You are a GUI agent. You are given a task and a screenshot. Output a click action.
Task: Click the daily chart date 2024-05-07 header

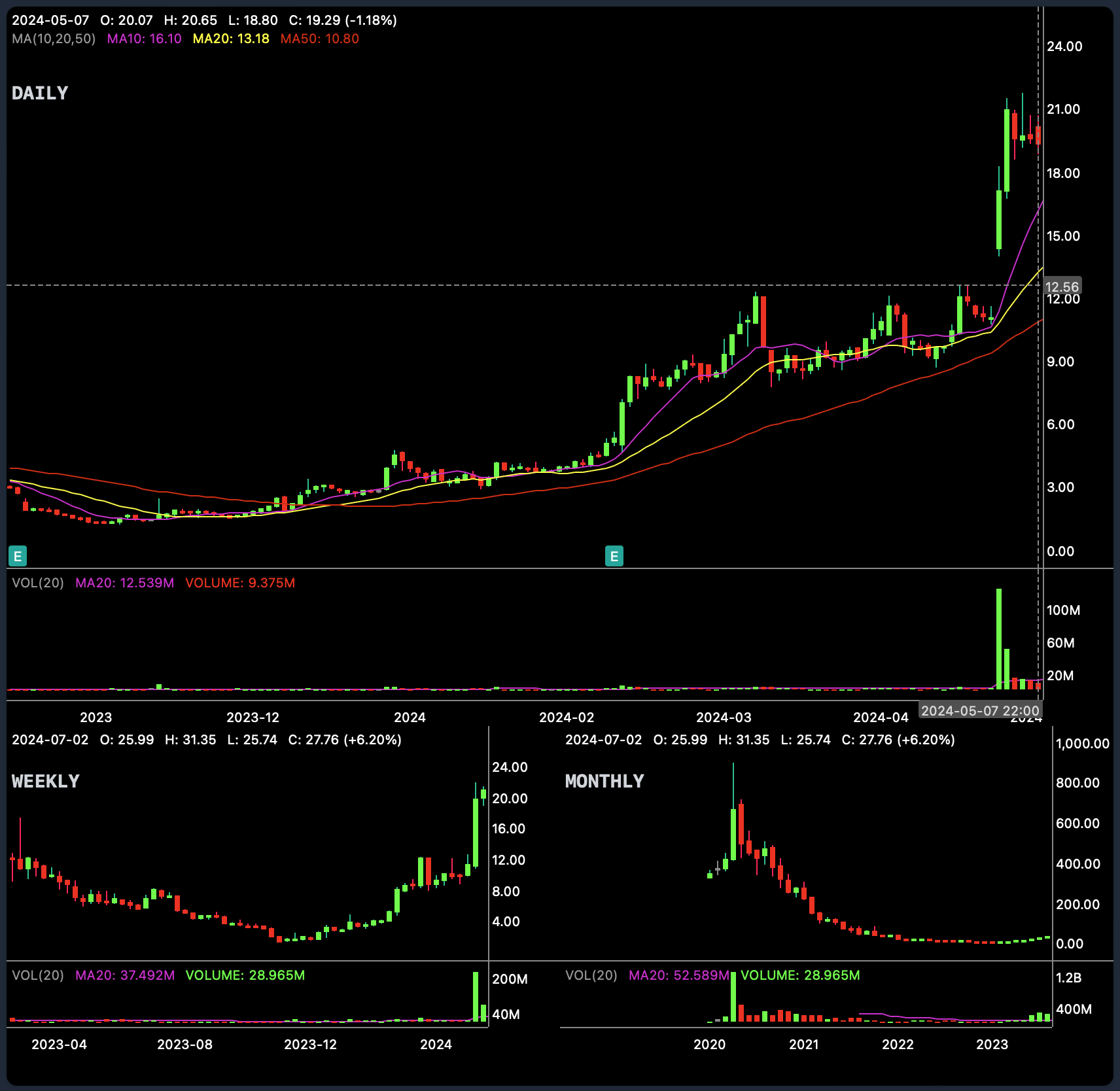pyautogui.click(x=50, y=20)
